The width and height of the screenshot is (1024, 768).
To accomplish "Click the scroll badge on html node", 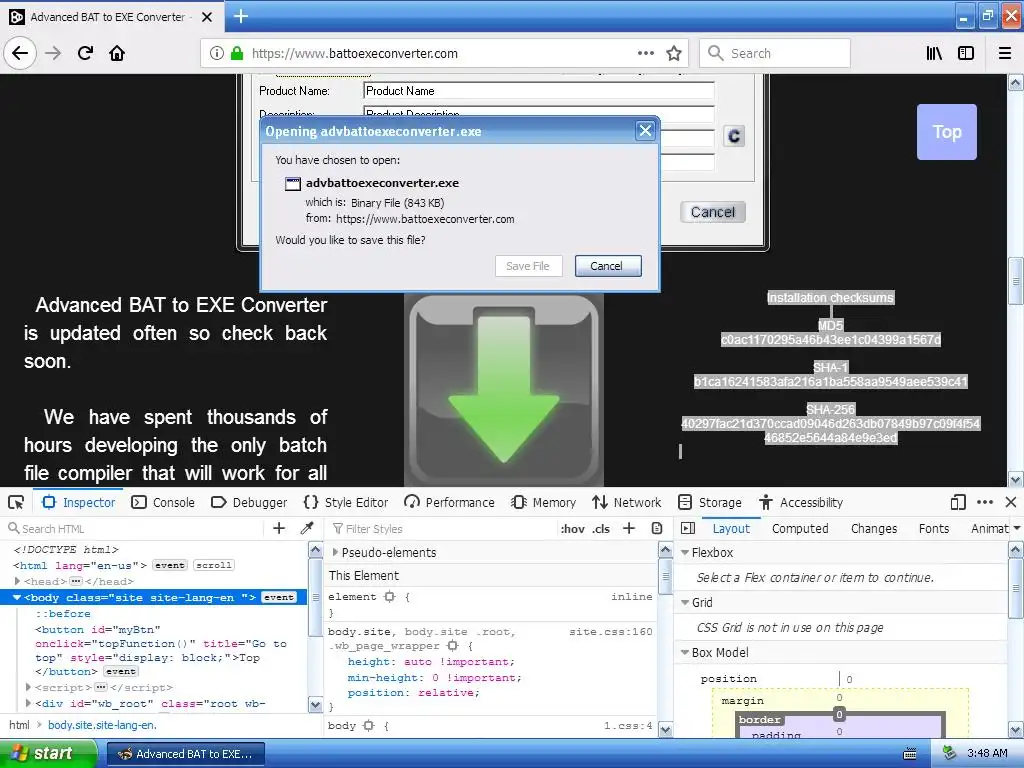I will [x=214, y=565].
